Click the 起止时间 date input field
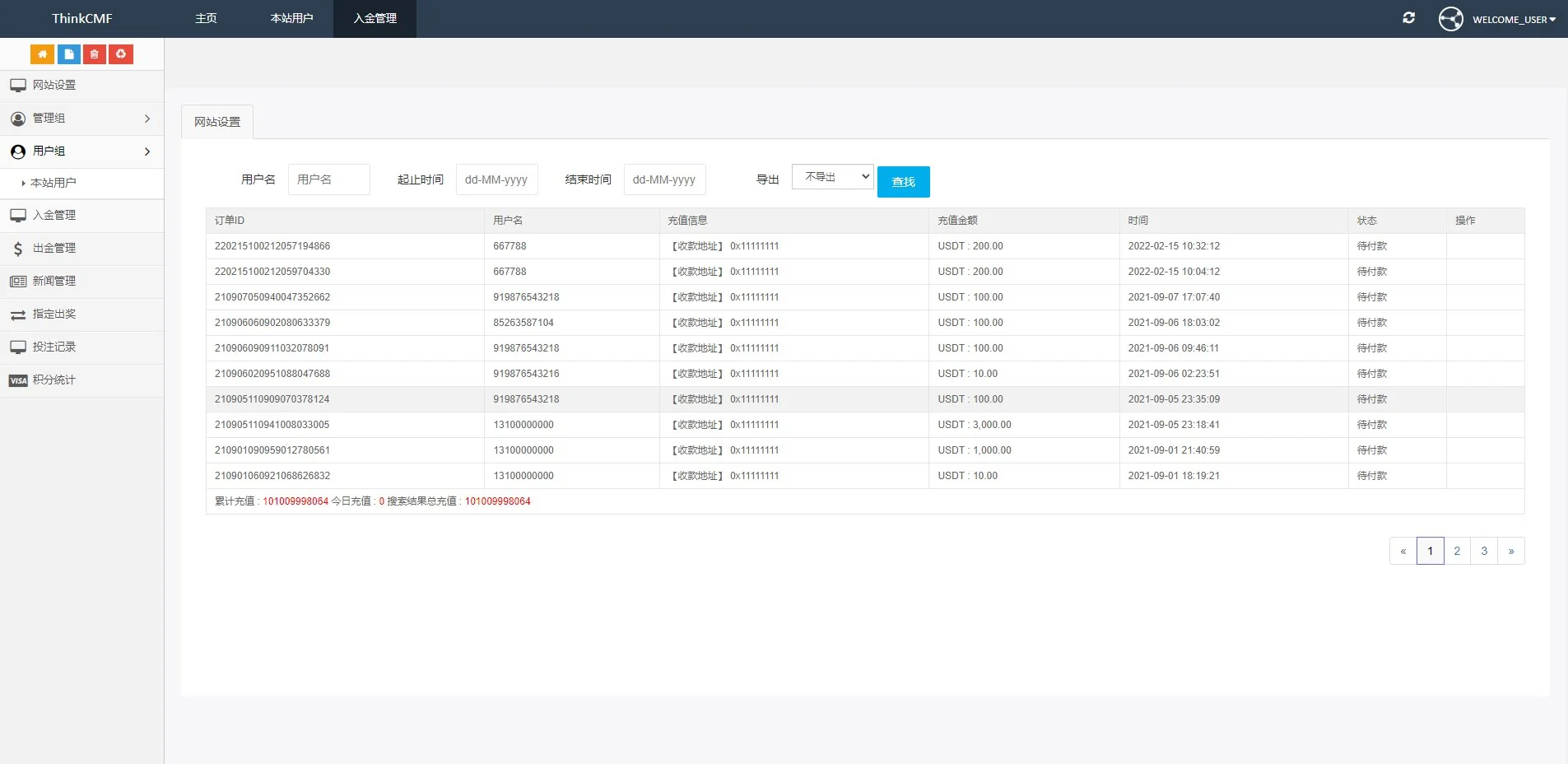The width and height of the screenshot is (1568, 764). coord(496,179)
